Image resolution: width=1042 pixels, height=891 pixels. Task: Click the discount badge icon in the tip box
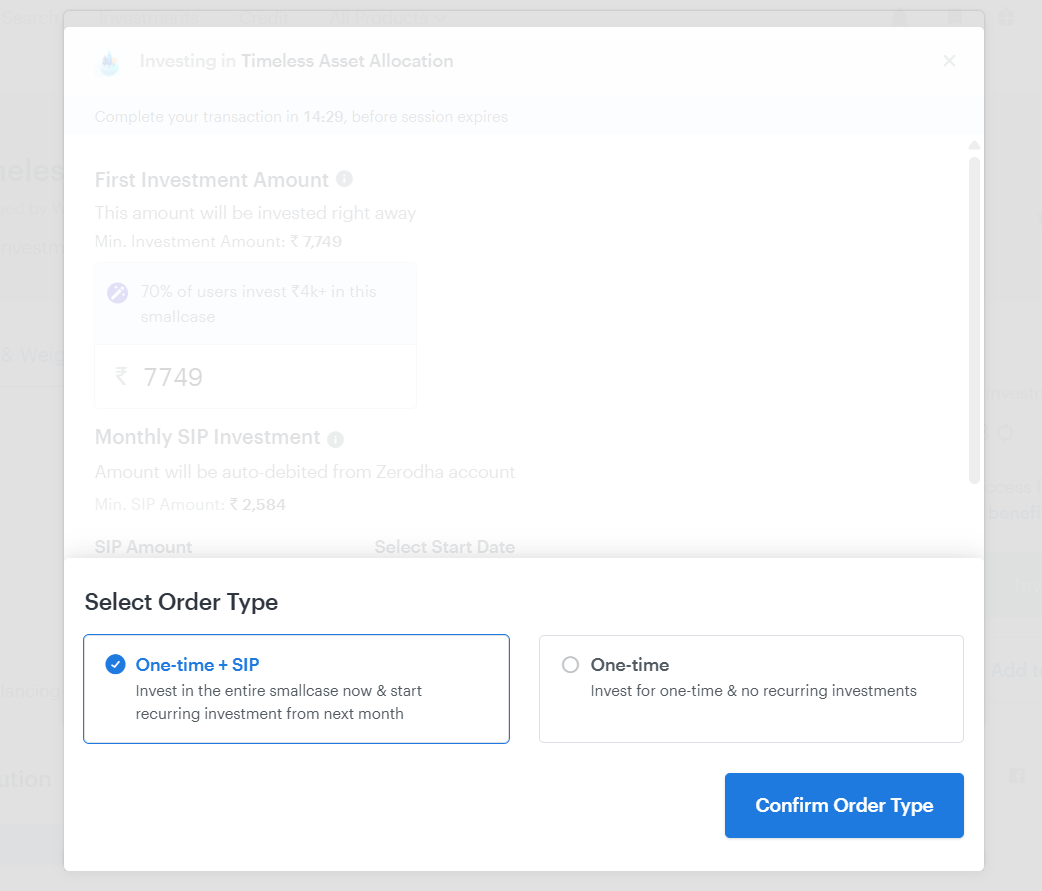(x=117, y=293)
